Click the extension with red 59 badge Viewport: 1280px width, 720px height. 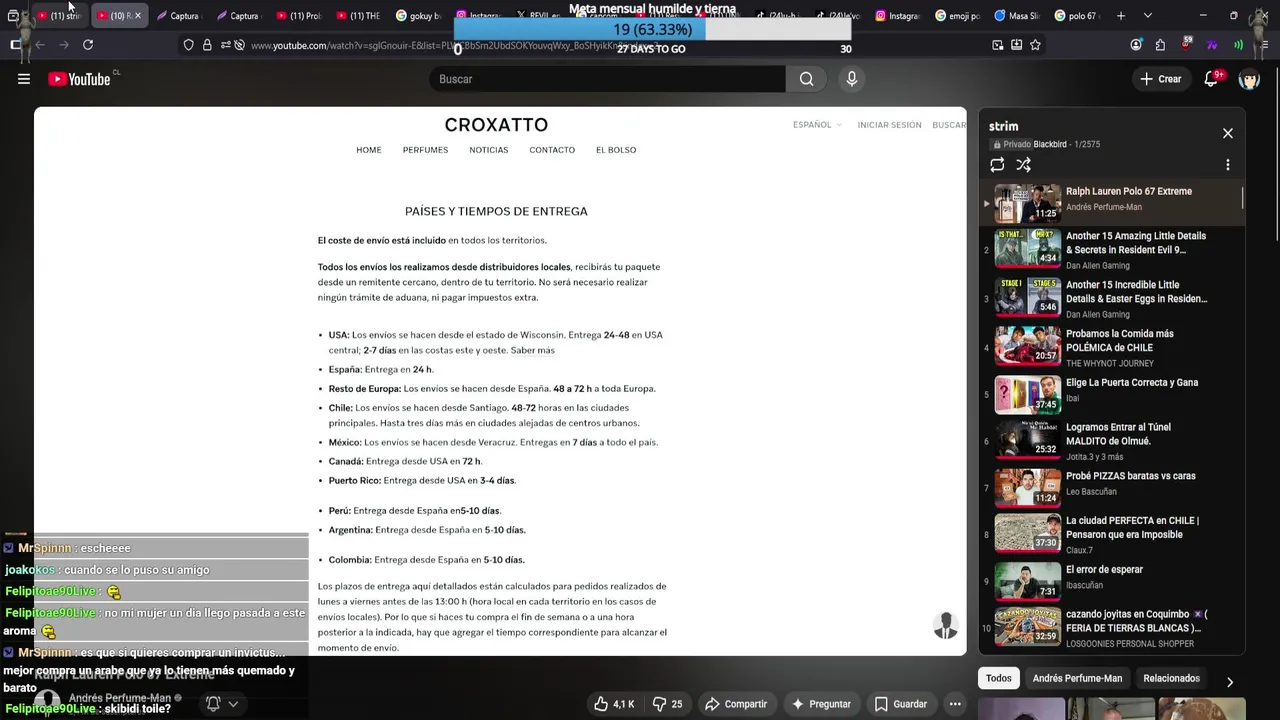(1186, 45)
